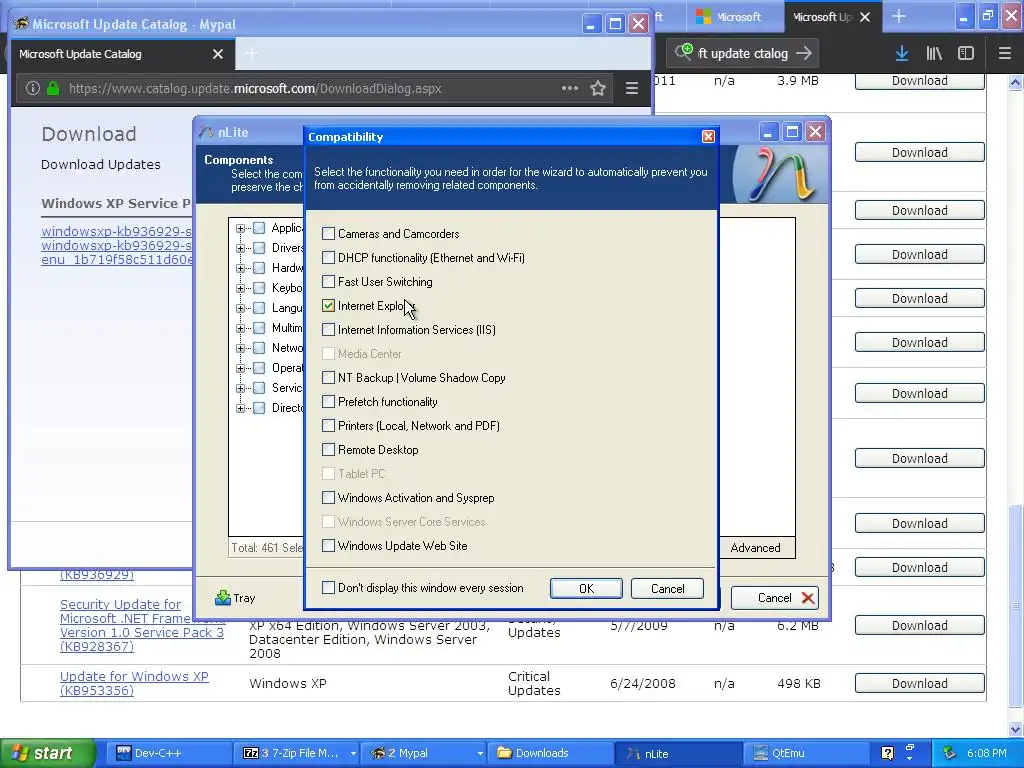1024x768 pixels.
Task: Click search engine magnifier icon
Action: click(x=684, y=52)
